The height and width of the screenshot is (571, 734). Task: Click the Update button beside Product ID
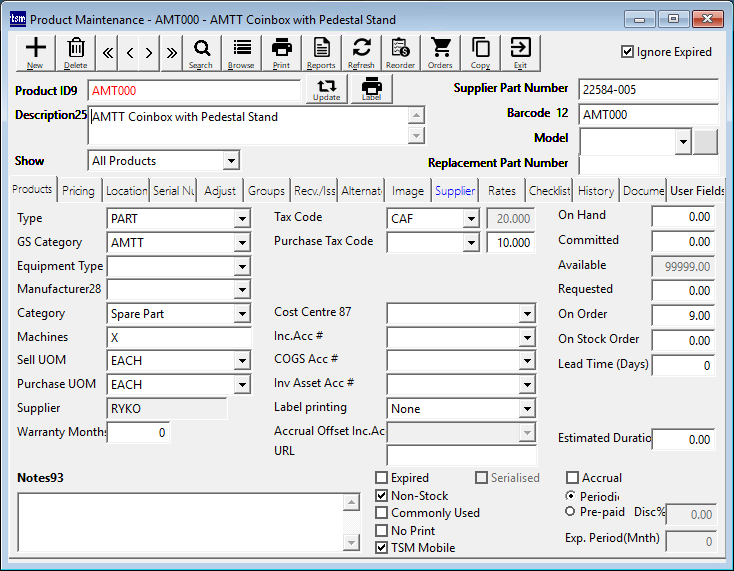pyautogui.click(x=326, y=89)
